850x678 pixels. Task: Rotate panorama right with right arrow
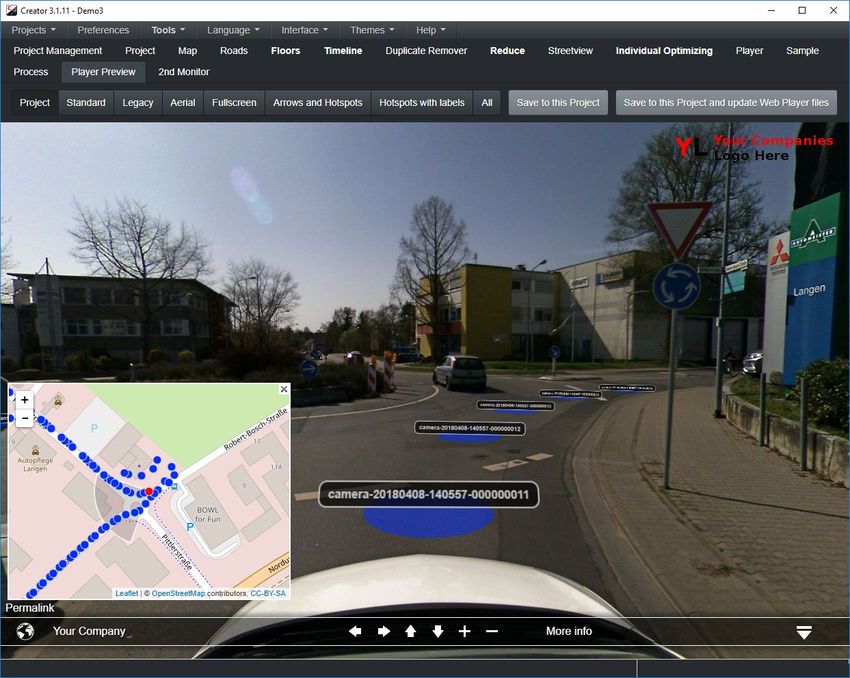click(384, 631)
